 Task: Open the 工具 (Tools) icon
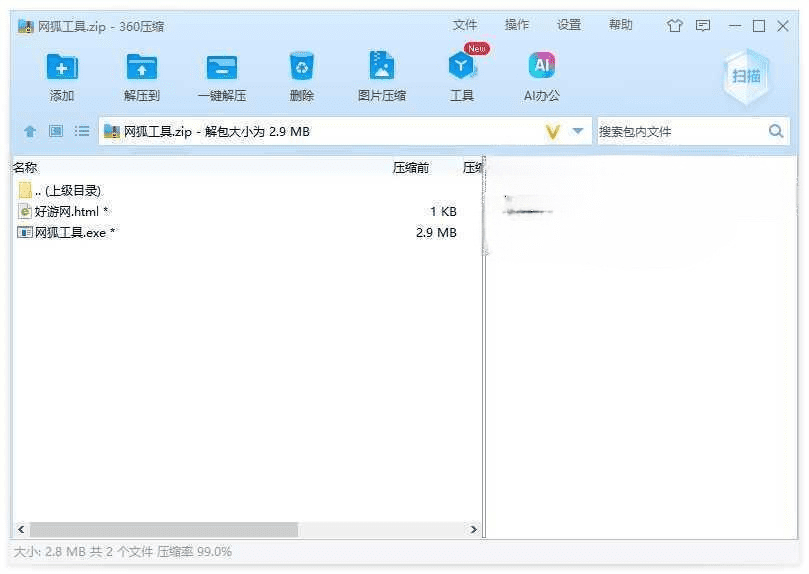click(461, 68)
